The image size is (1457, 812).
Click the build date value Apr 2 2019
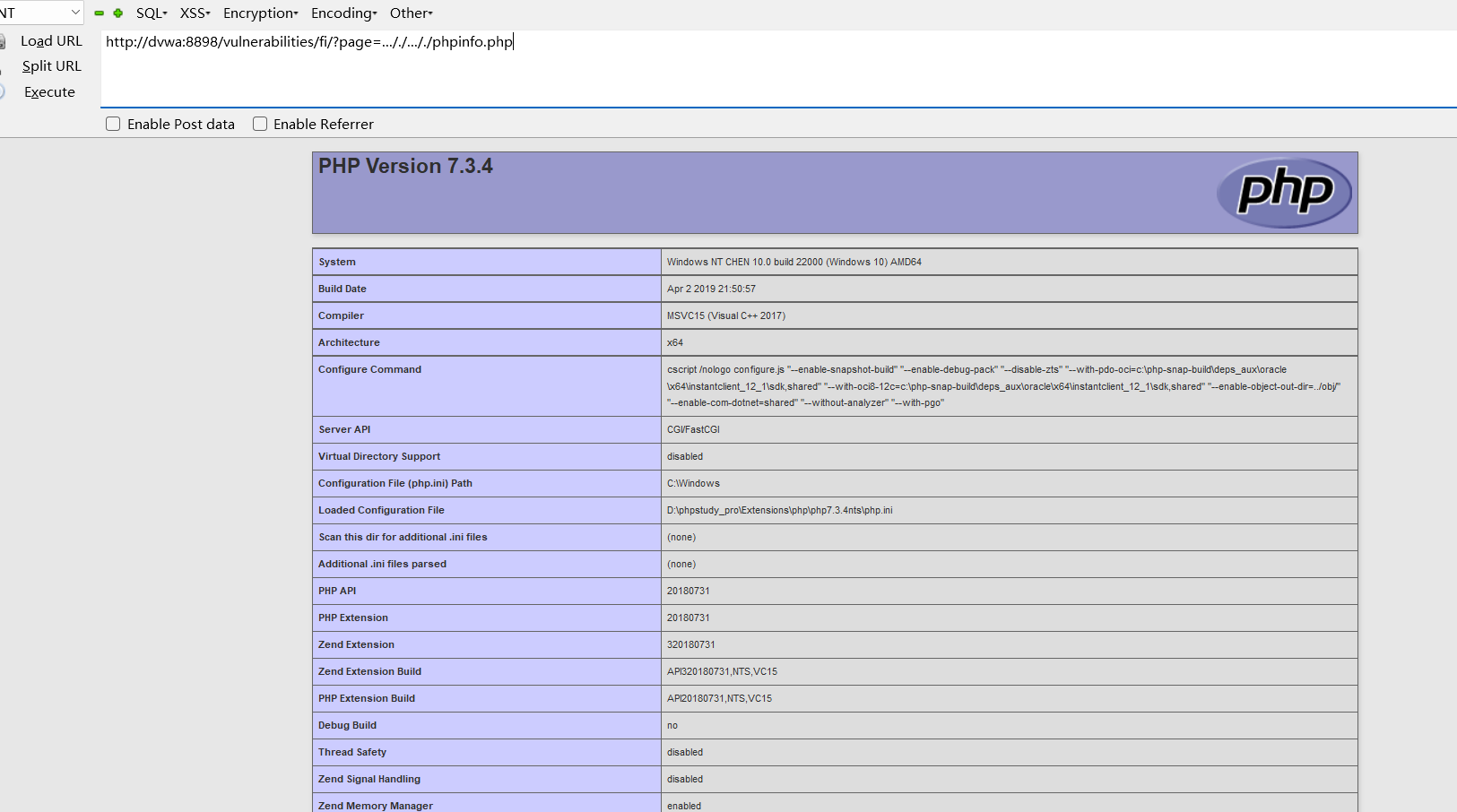(711, 289)
